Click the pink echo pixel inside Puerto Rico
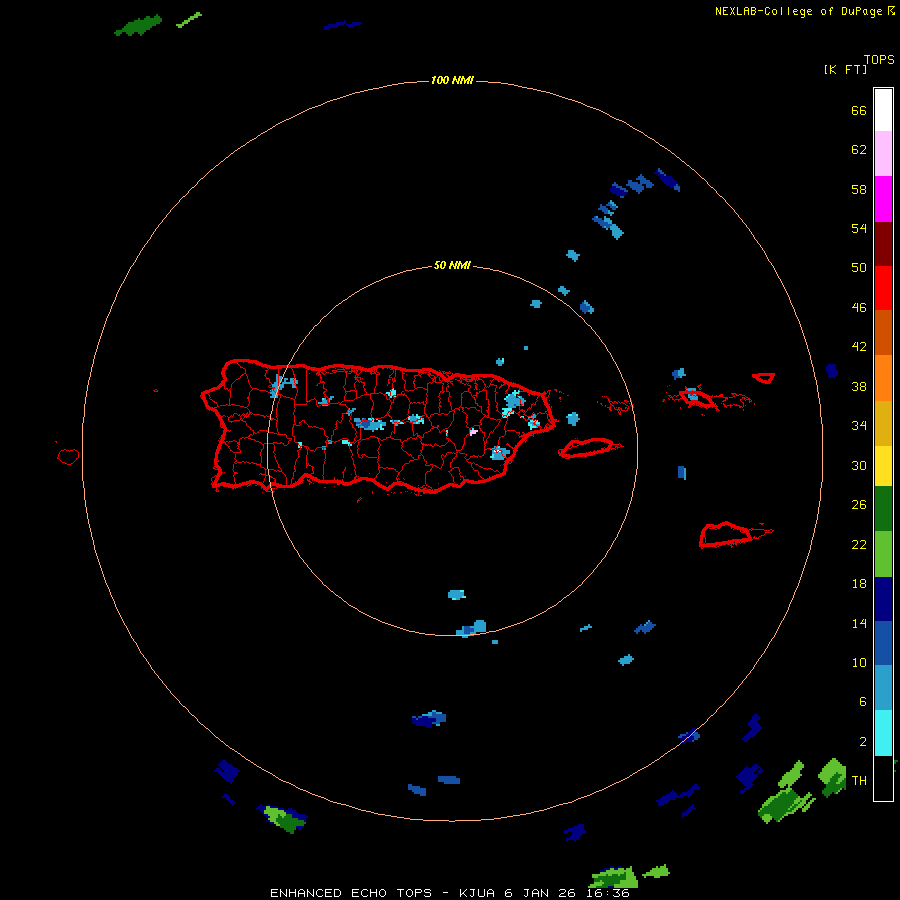The height and width of the screenshot is (900, 900). click(x=474, y=431)
